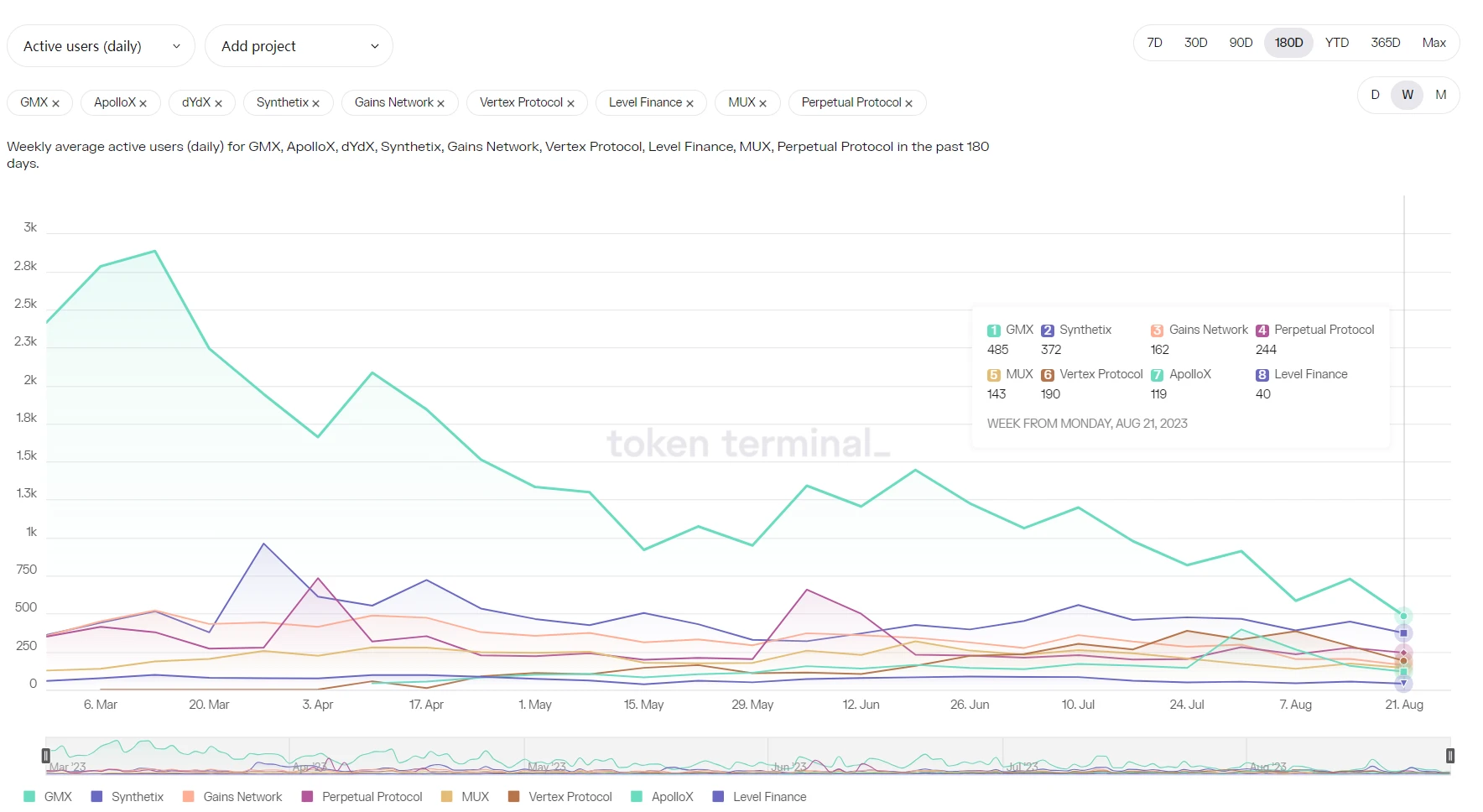Screen dimensions: 1483x812
Task: Click the left range navigator handle
Action: [x=46, y=756]
